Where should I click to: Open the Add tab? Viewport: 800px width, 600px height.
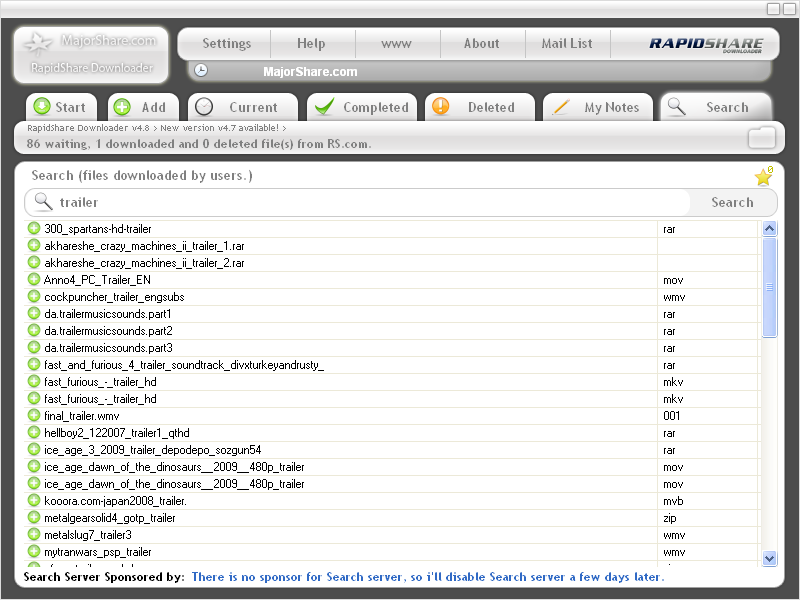pyautogui.click(x=143, y=107)
